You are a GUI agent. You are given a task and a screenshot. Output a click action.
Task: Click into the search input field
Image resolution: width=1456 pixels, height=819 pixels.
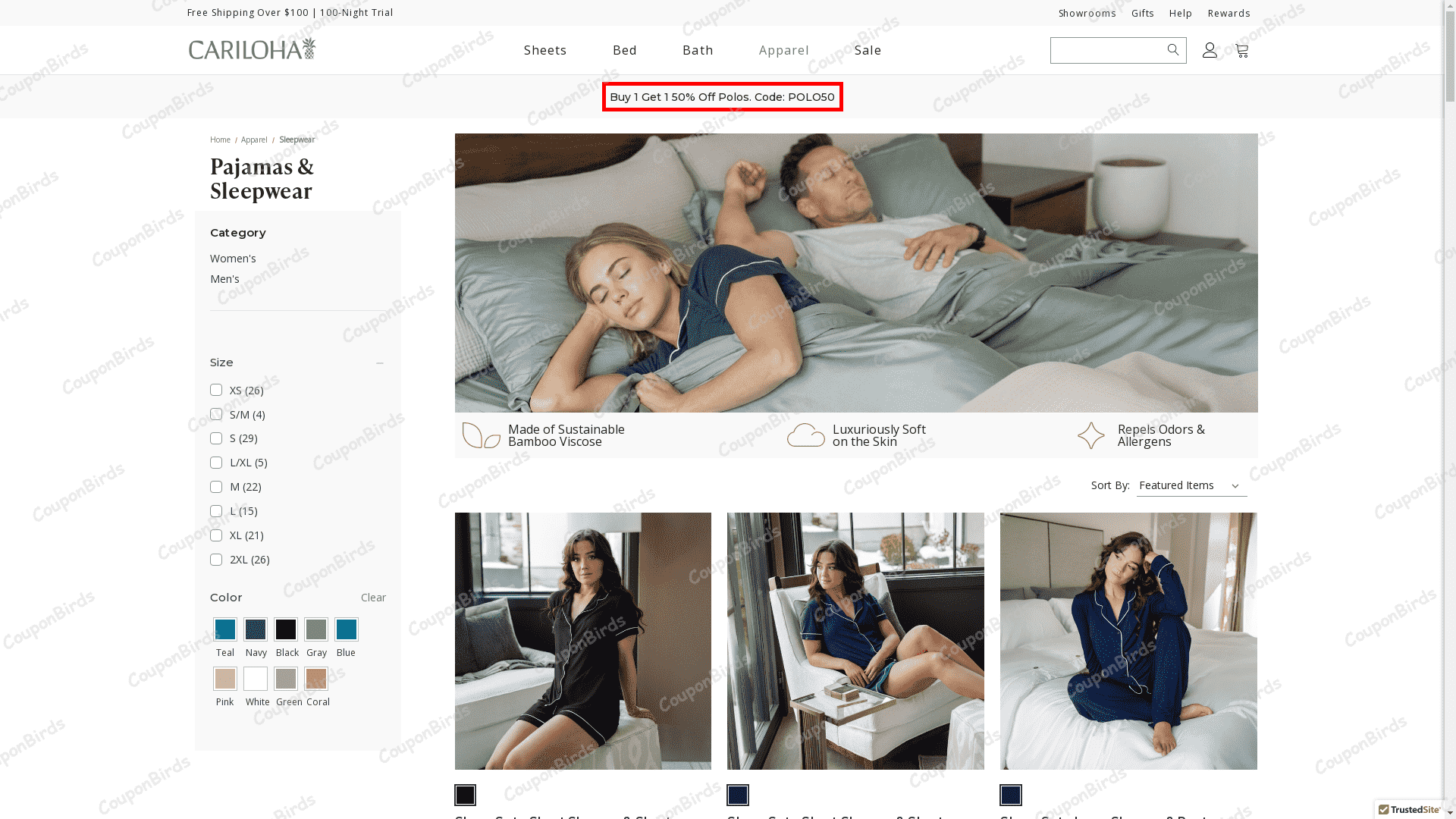point(1107,50)
